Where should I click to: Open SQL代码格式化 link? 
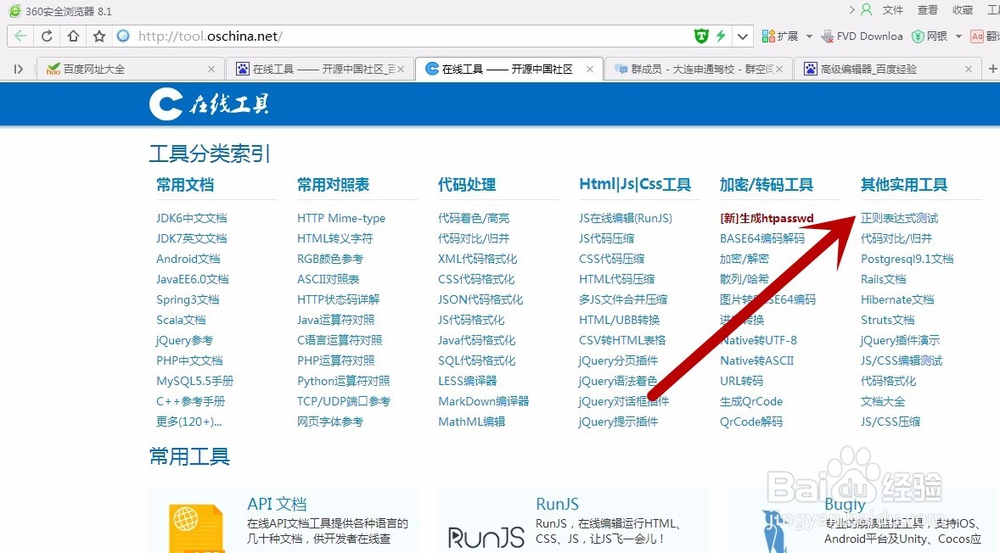click(x=476, y=361)
